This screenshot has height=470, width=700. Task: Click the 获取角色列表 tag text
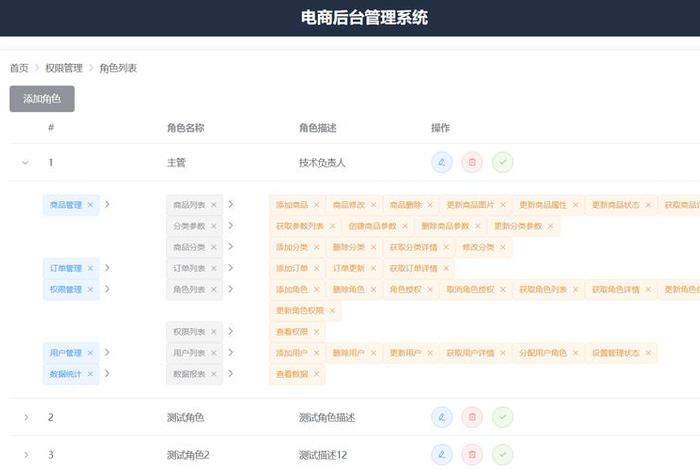coord(543,290)
